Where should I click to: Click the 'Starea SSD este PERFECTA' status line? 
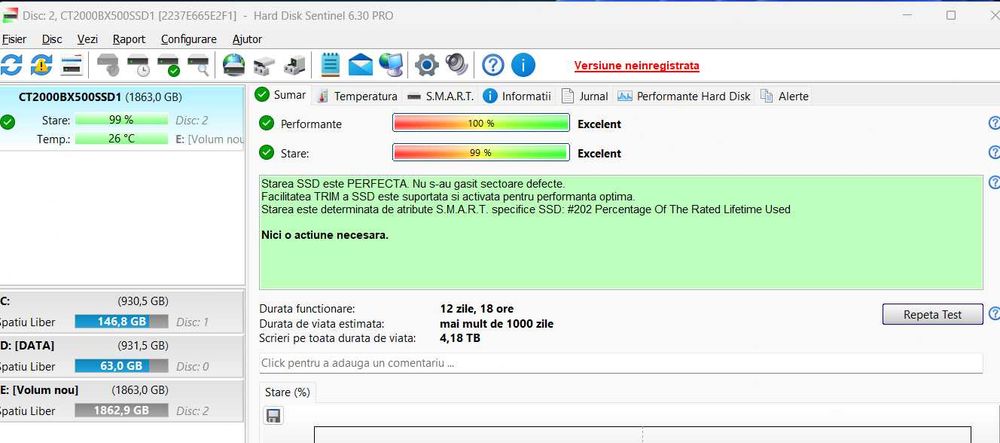pyautogui.click(x=413, y=184)
